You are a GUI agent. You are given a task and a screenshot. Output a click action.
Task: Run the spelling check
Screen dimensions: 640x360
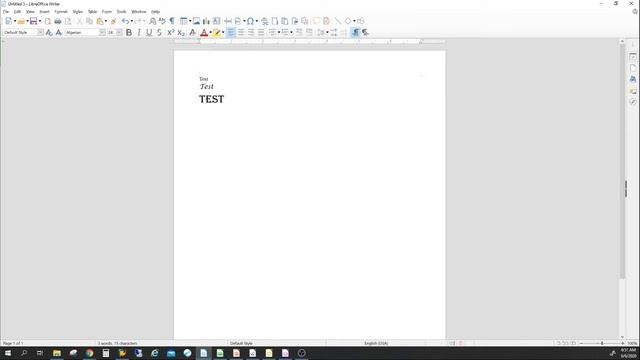coord(162,21)
